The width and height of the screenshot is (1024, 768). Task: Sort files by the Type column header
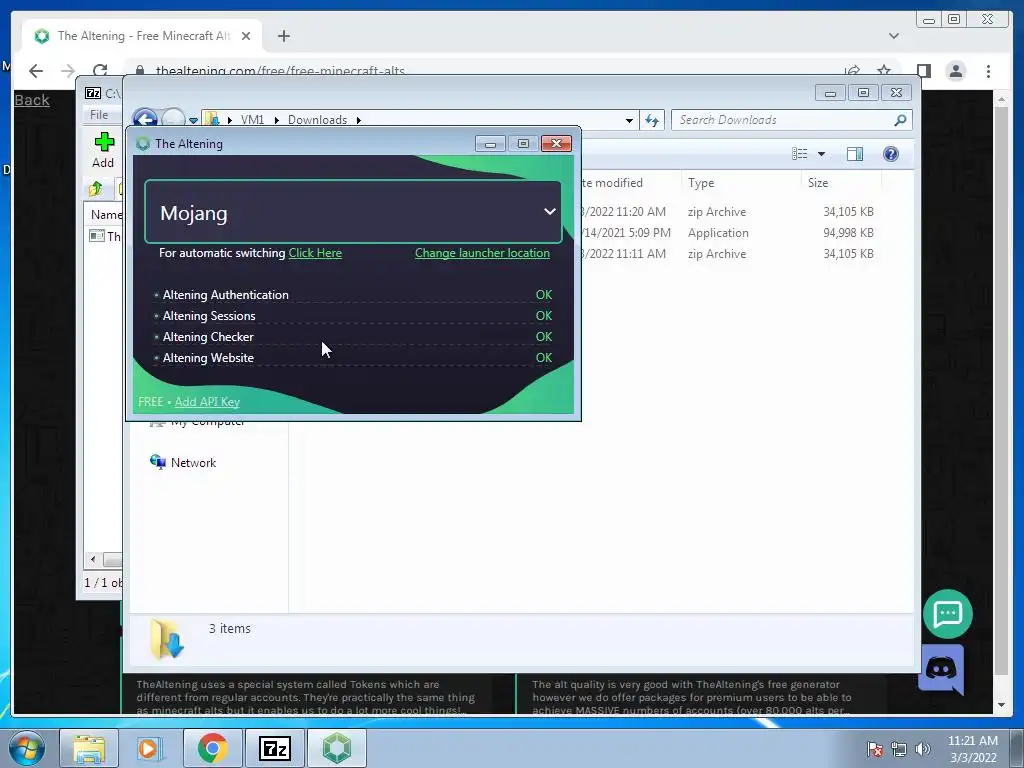(741, 183)
